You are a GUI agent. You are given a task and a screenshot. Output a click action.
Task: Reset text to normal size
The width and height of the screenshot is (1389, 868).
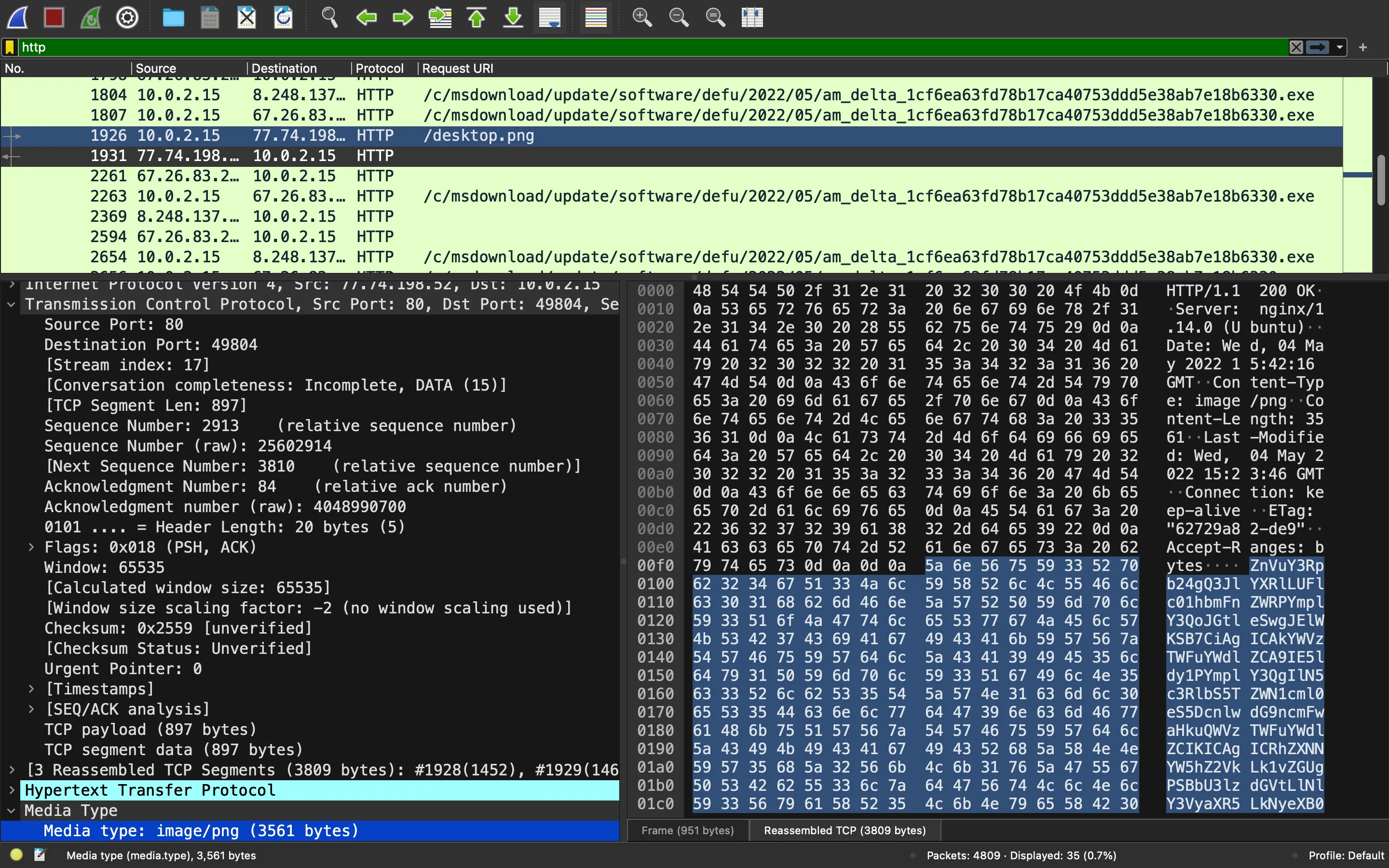coord(715,17)
